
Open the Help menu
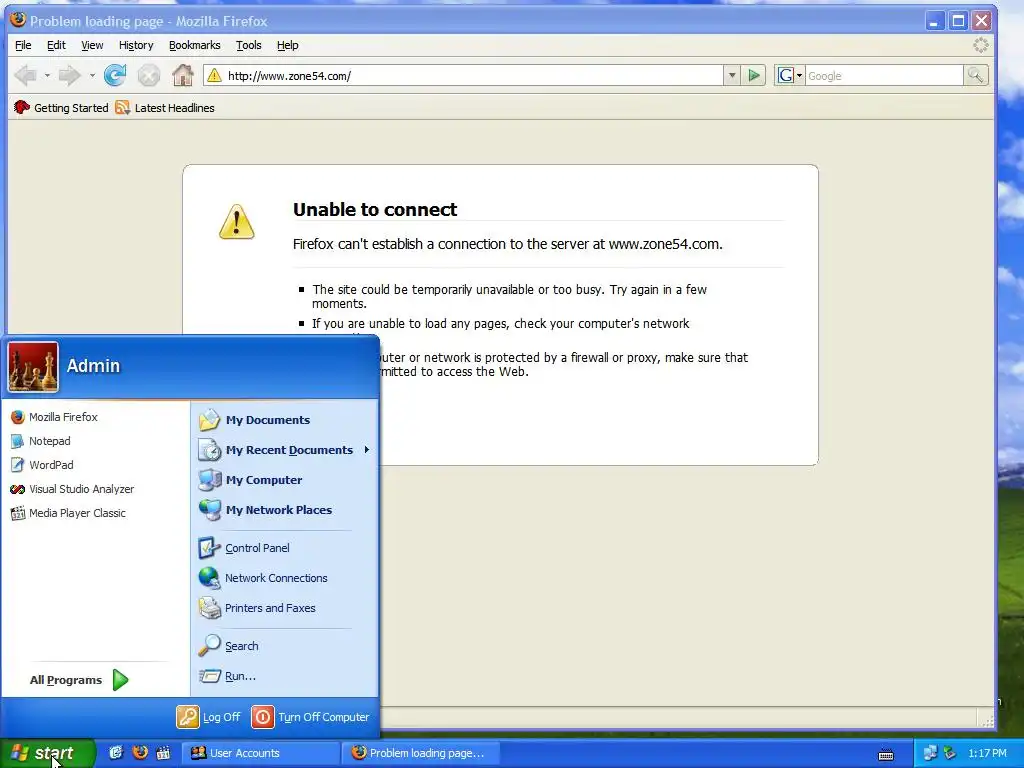point(287,45)
